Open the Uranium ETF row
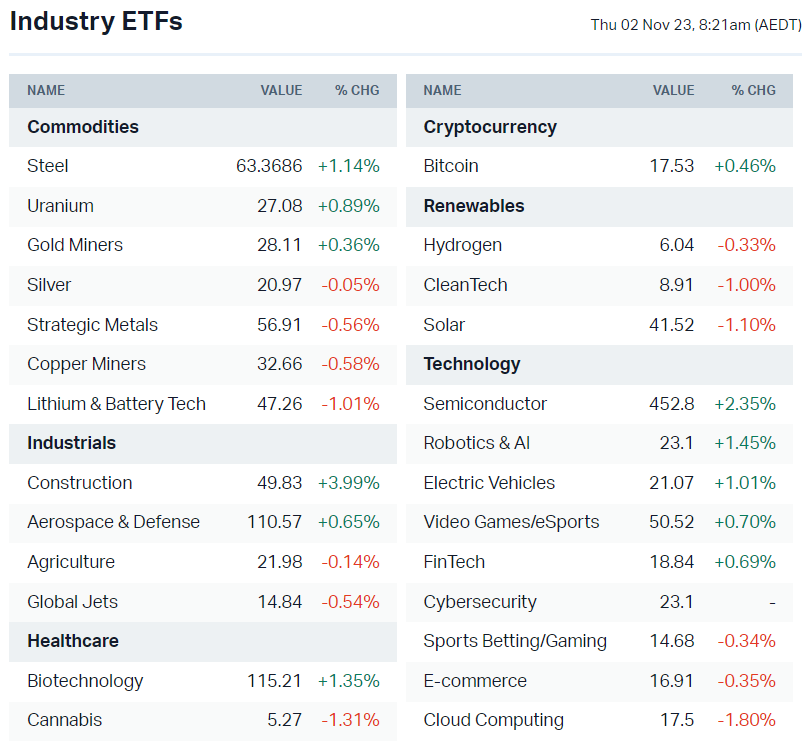This screenshot has height=742, width=808. tap(60, 206)
